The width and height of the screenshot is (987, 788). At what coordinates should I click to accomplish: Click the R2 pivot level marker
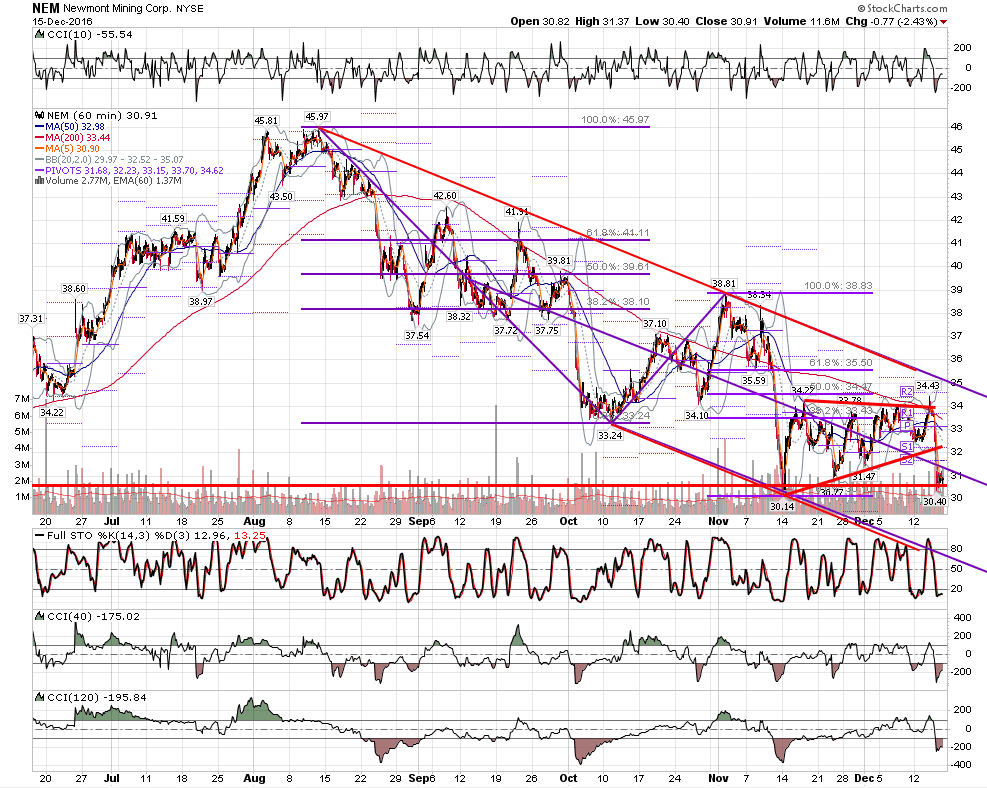click(906, 391)
